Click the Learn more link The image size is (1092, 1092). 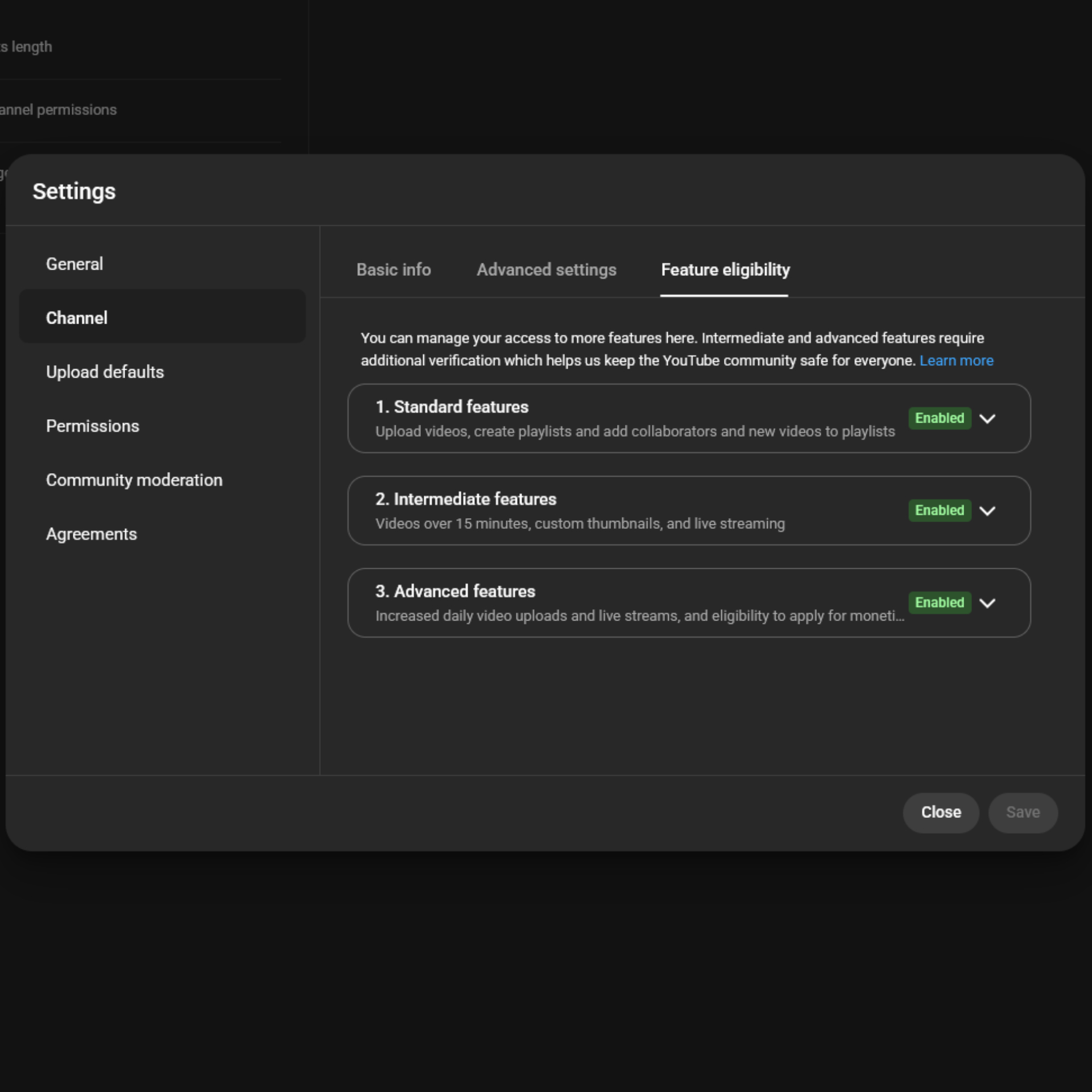click(x=956, y=361)
